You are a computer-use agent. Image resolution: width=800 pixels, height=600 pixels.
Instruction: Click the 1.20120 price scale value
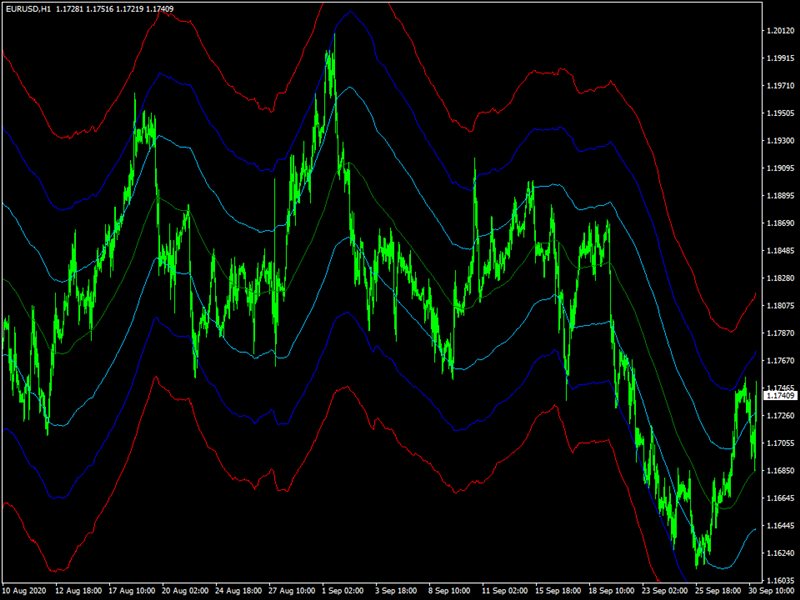point(781,31)
